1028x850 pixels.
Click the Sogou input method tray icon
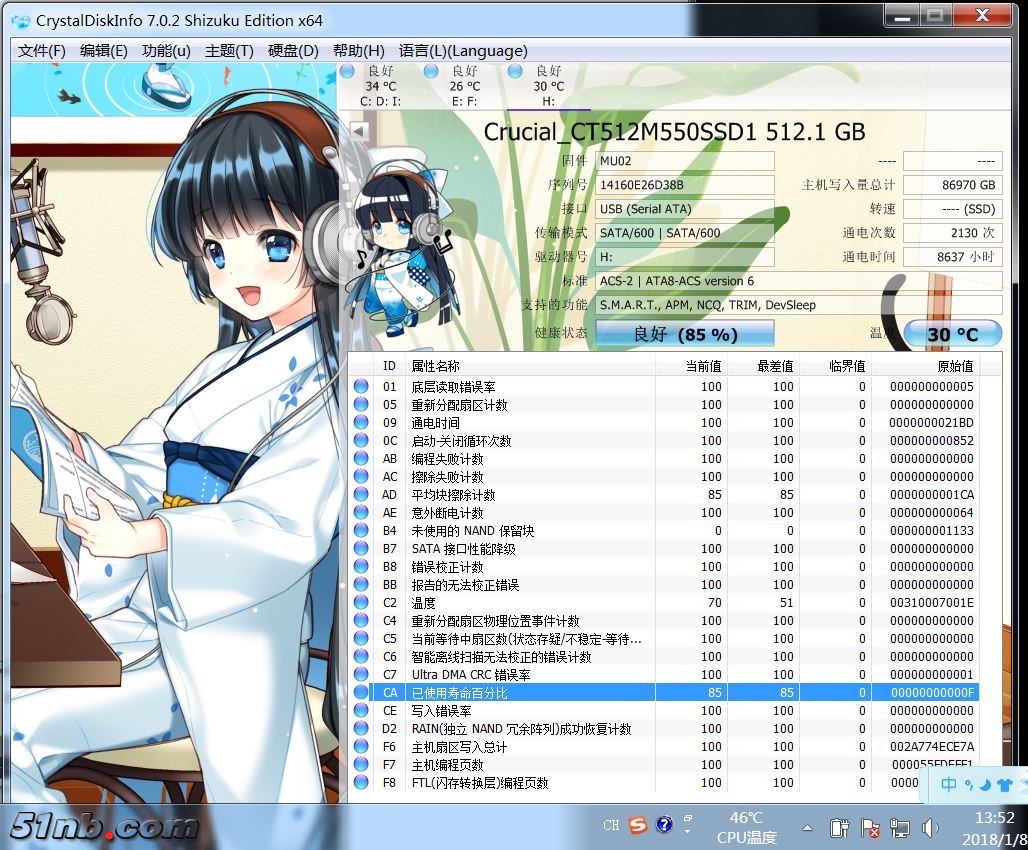[x=639, y=825]
